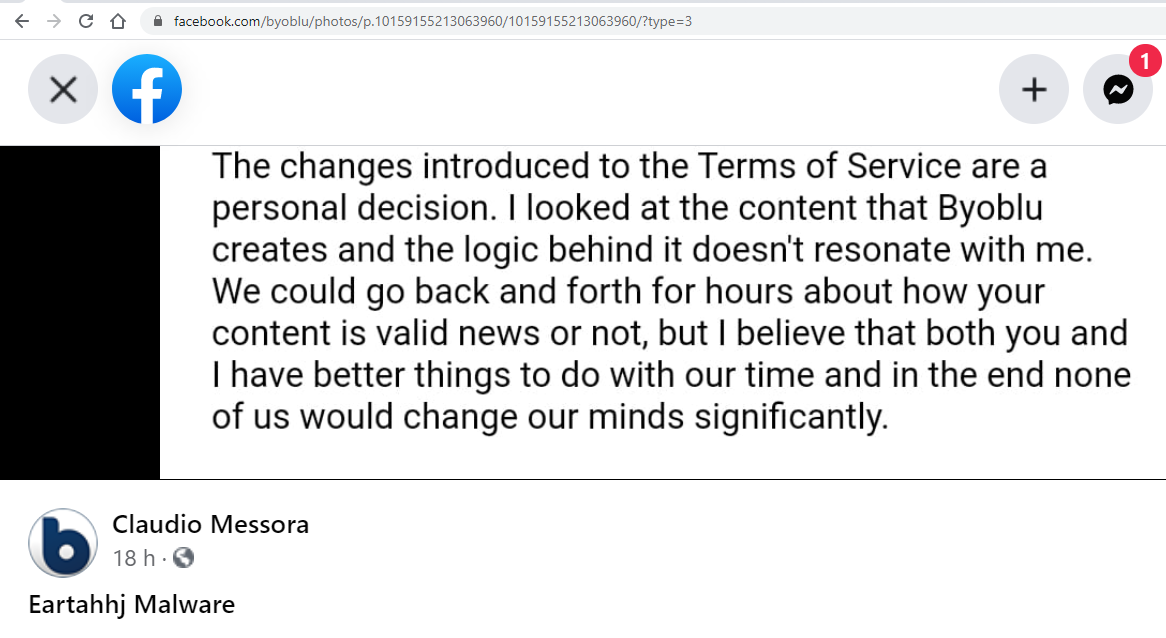
Task: Click the word Byoblu in the photo
Action: (x=990, y=209)
